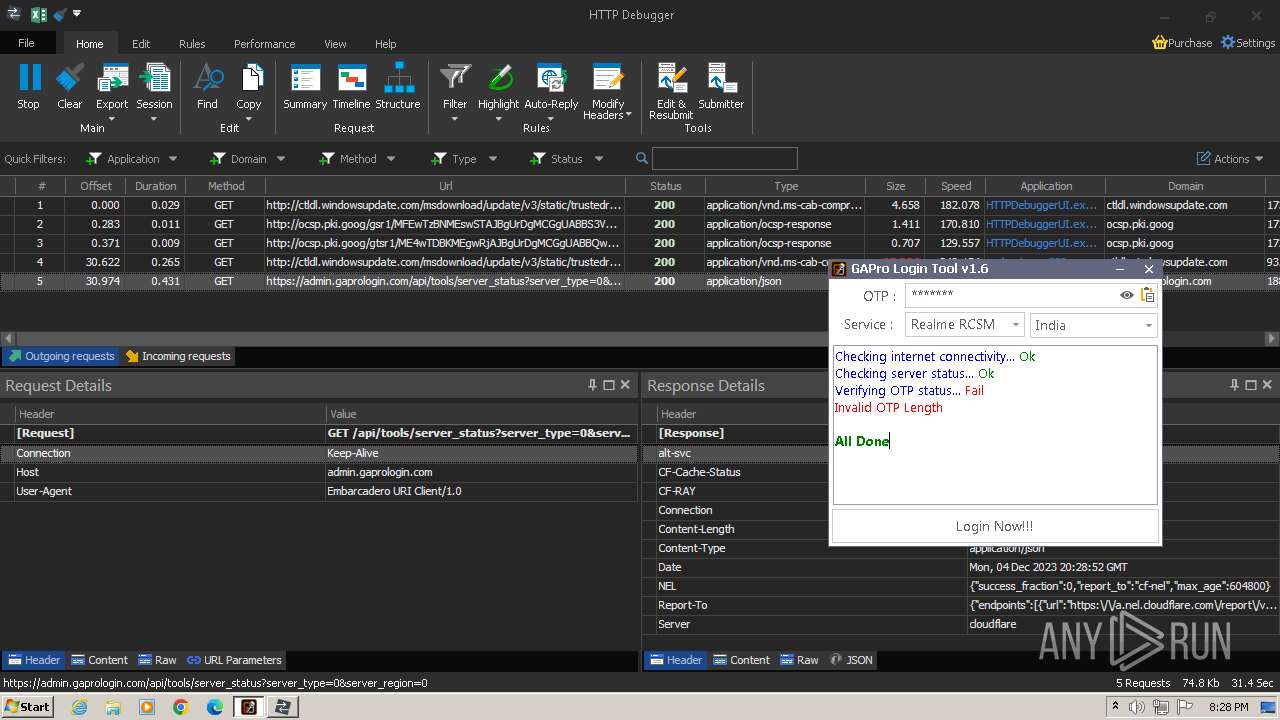
Task: Select the User-Agent header row
Action: [319, 491]
